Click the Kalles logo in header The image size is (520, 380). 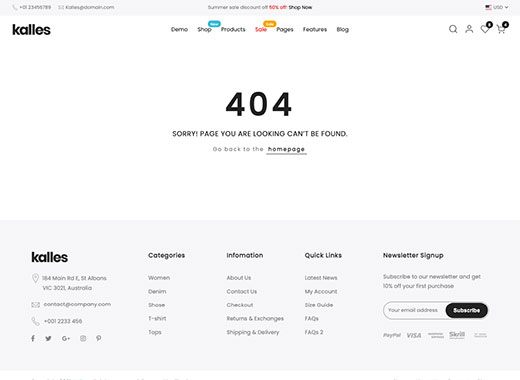coord(31,30)
